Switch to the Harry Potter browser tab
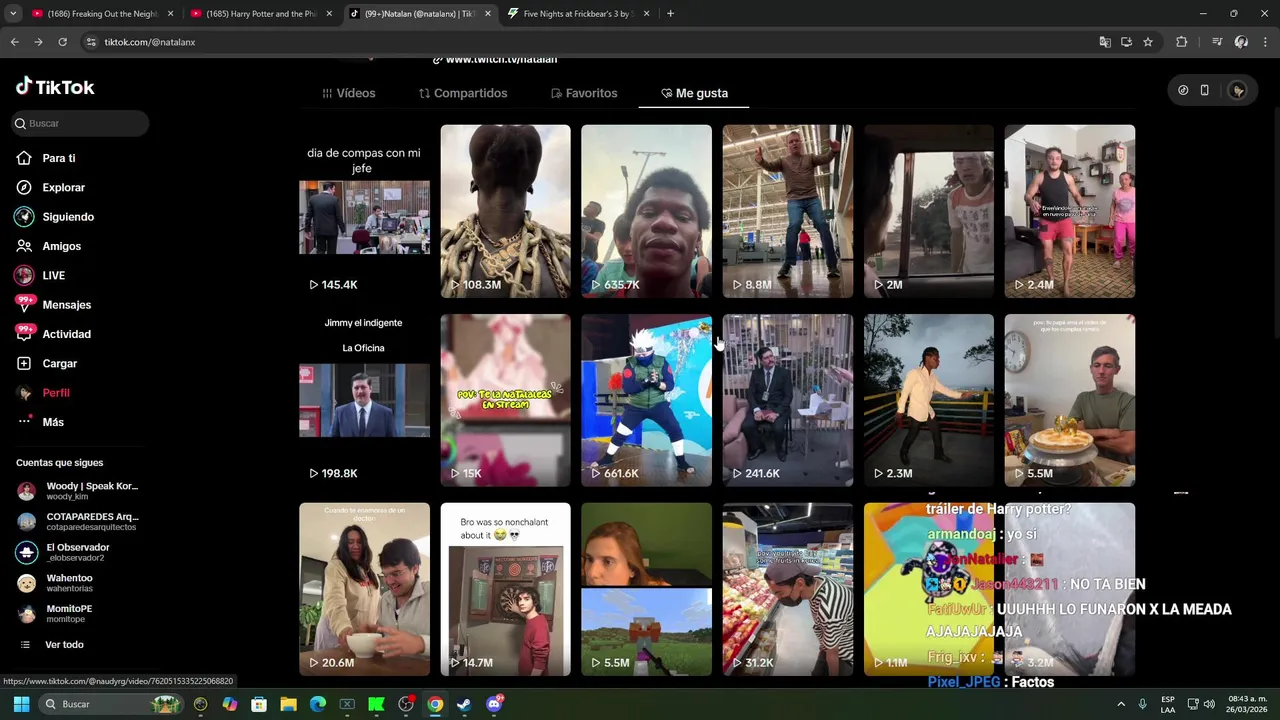This screenshot has width=1280, height=720. click(260, 14)
